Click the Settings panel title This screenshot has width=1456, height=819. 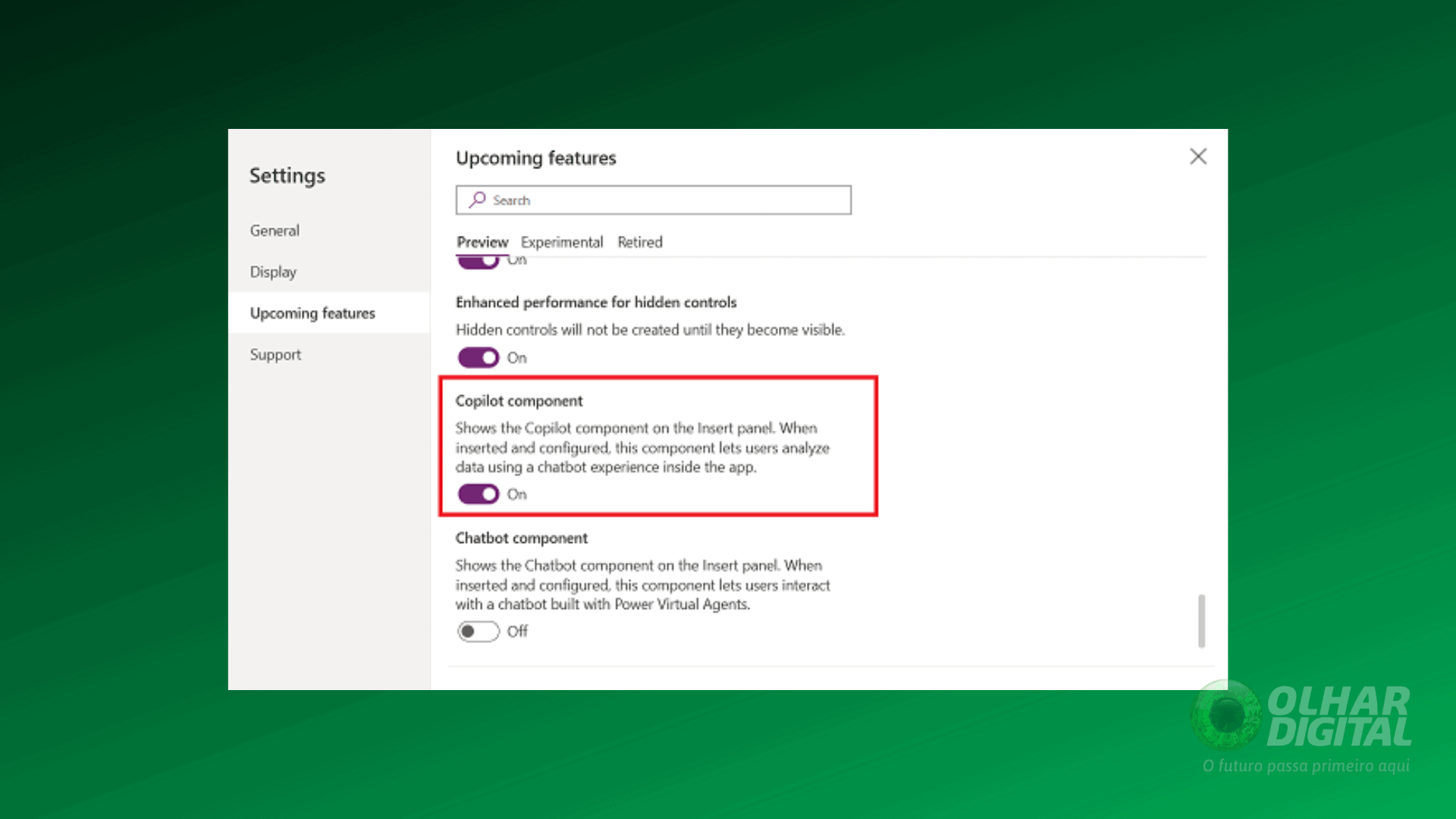pyautogui.click(x=287, y=175)
